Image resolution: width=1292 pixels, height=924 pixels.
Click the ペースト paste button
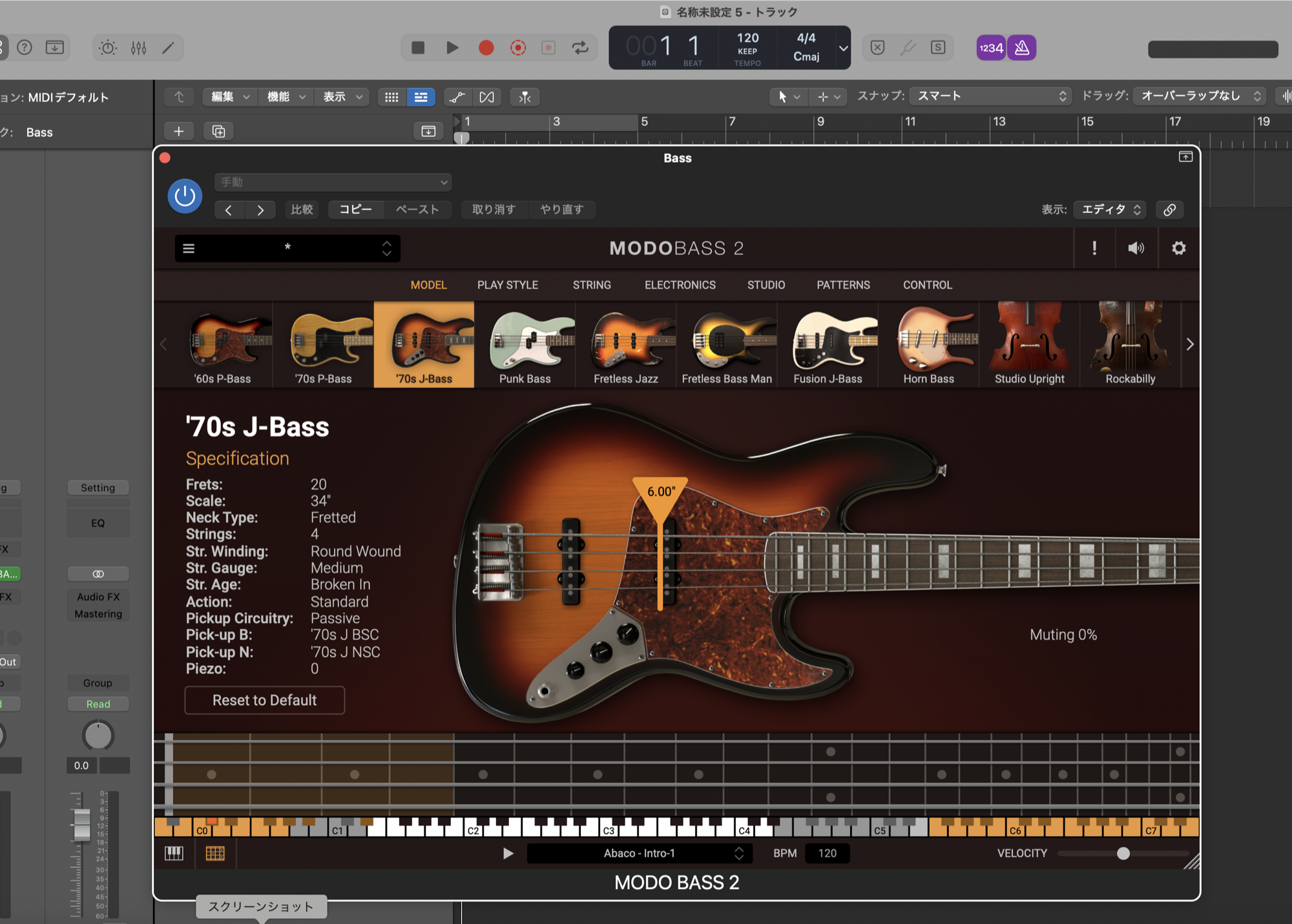pyautogui.click(x=417, y=210)
